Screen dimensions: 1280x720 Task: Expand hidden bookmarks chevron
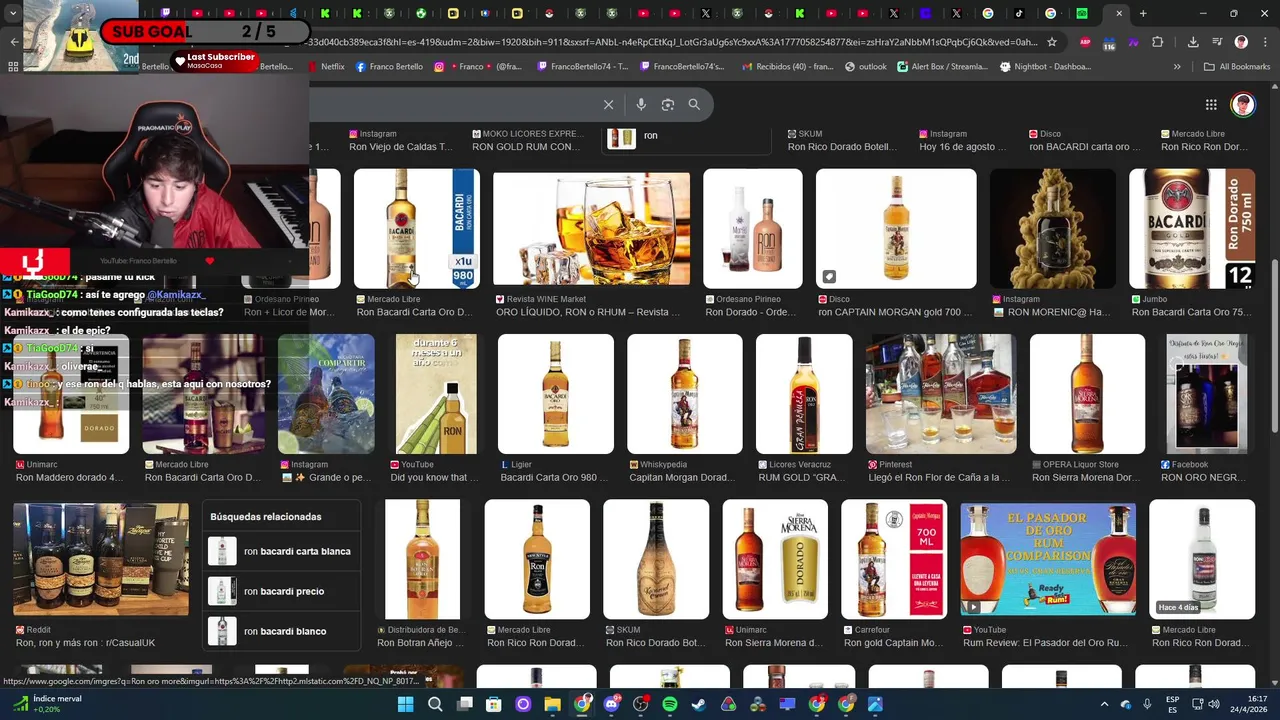pyautogui.click(x=1177, y=67)
